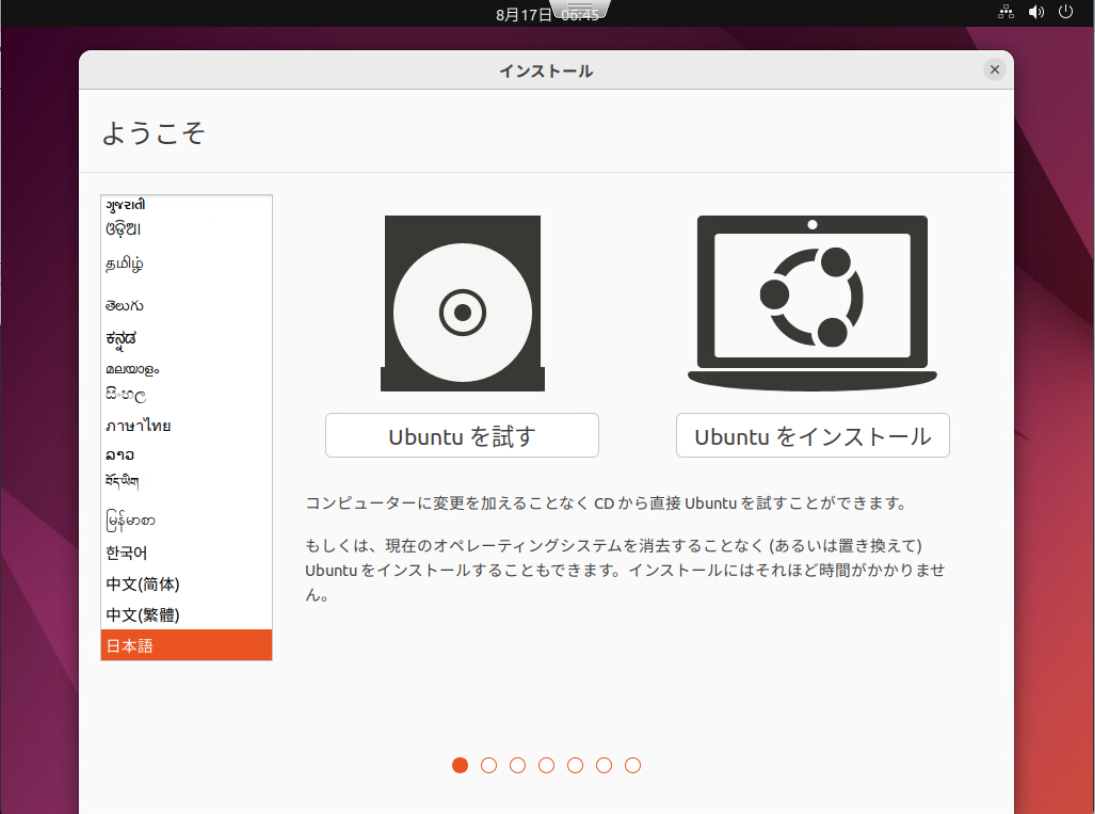Select 日本語 in the language list
Screen dimensions: 1095x814
[186, 645]
